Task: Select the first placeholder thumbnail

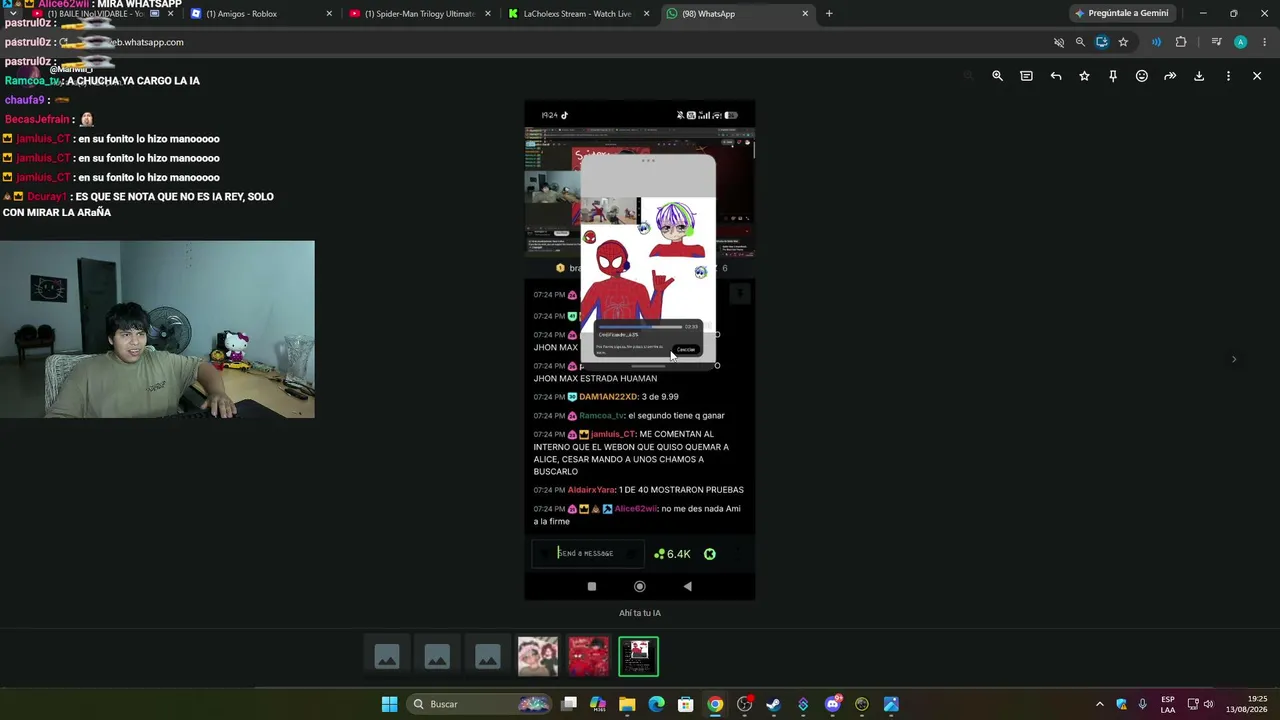Action: click(x=387, y=657)
